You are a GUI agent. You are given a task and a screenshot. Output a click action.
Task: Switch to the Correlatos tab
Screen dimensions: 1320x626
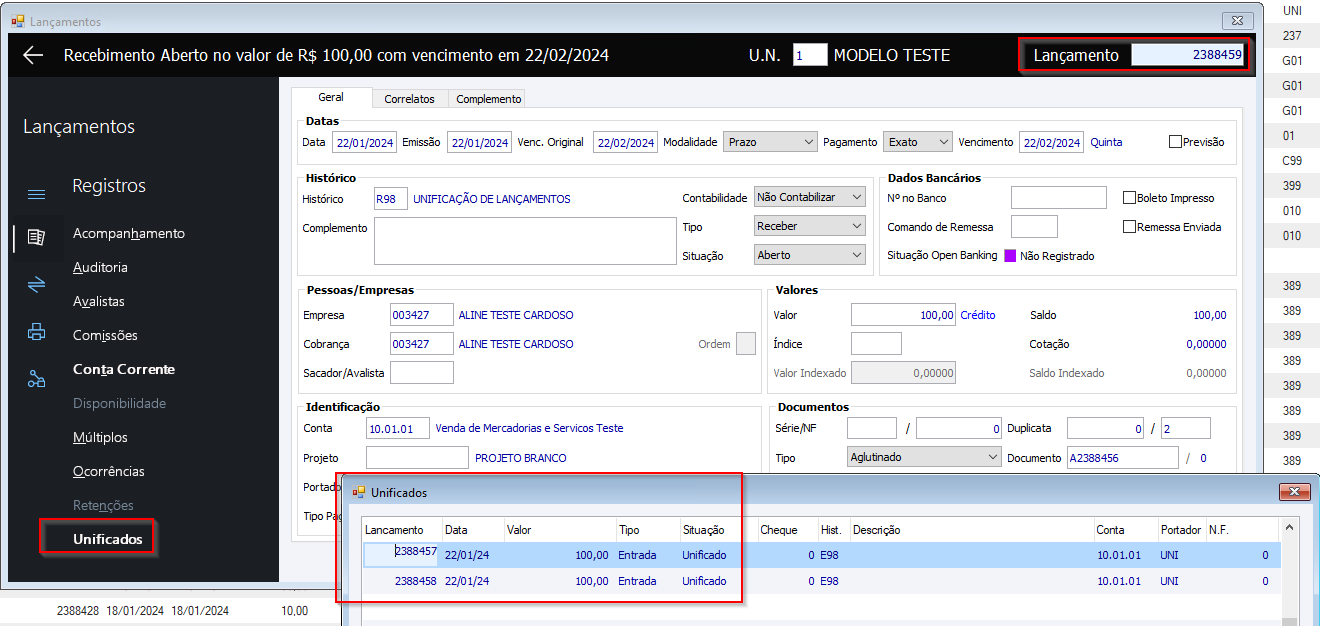pyautogui.click(x=409, y=99)
